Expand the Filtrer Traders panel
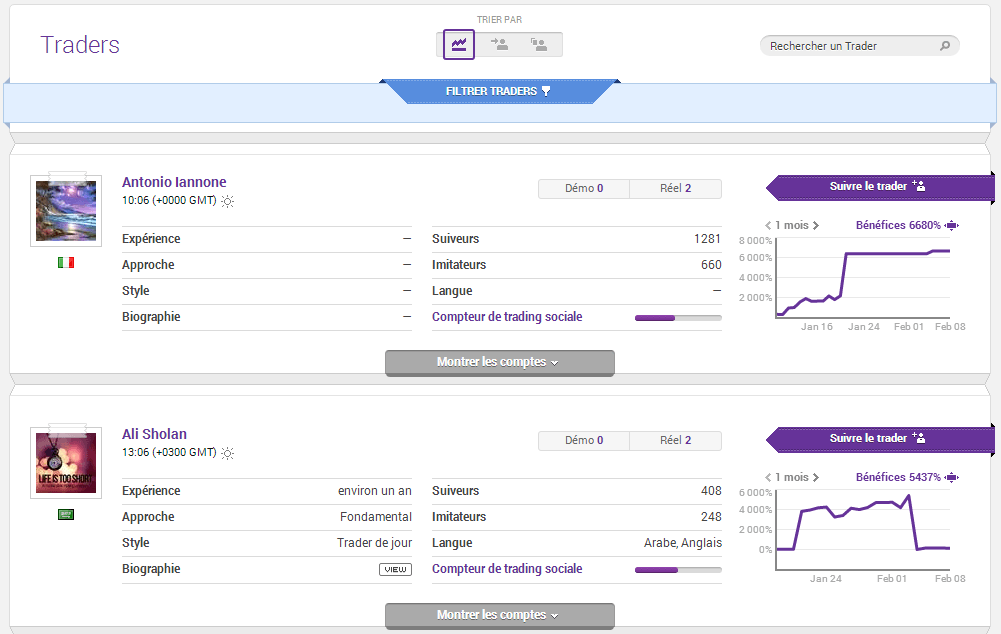 (498, 91)
